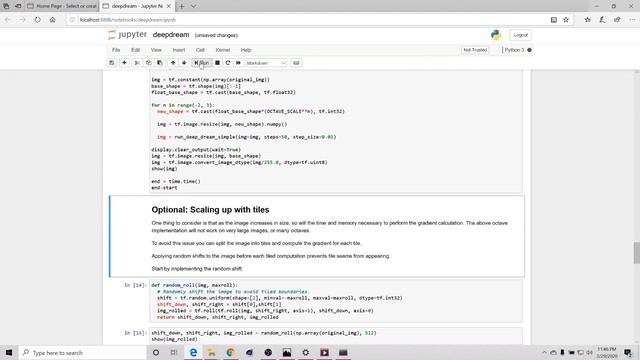Add this page to favorites
The width and height of the screenshot is (640, 360).
point(566,20)
